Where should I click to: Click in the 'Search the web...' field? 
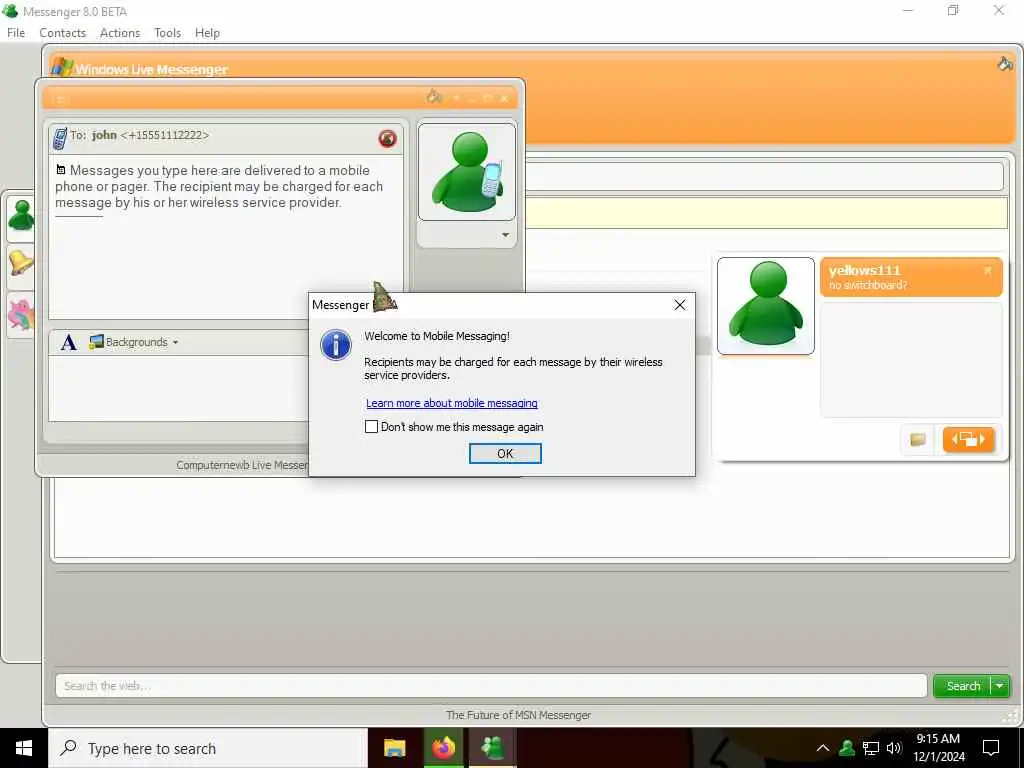(491, 686)
